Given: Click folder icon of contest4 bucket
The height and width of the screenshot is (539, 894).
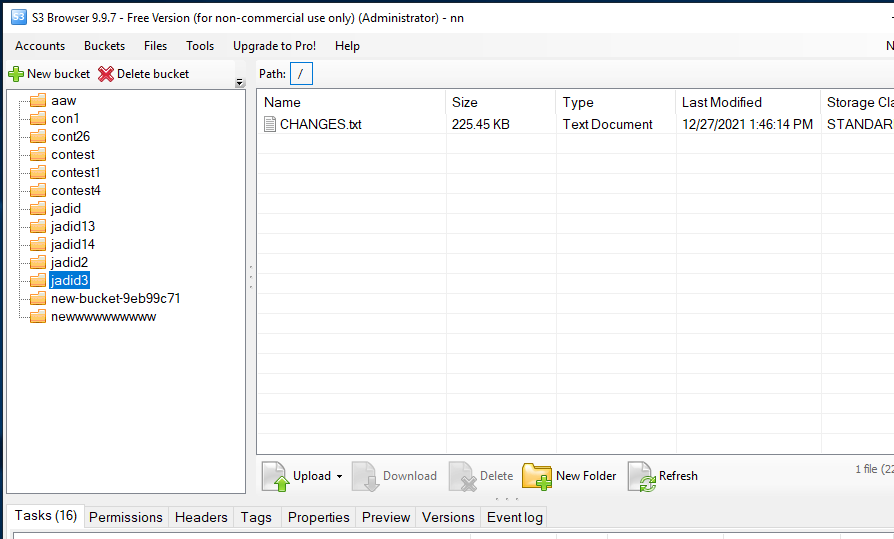Looking at the screenshot, I should [38, 191].
